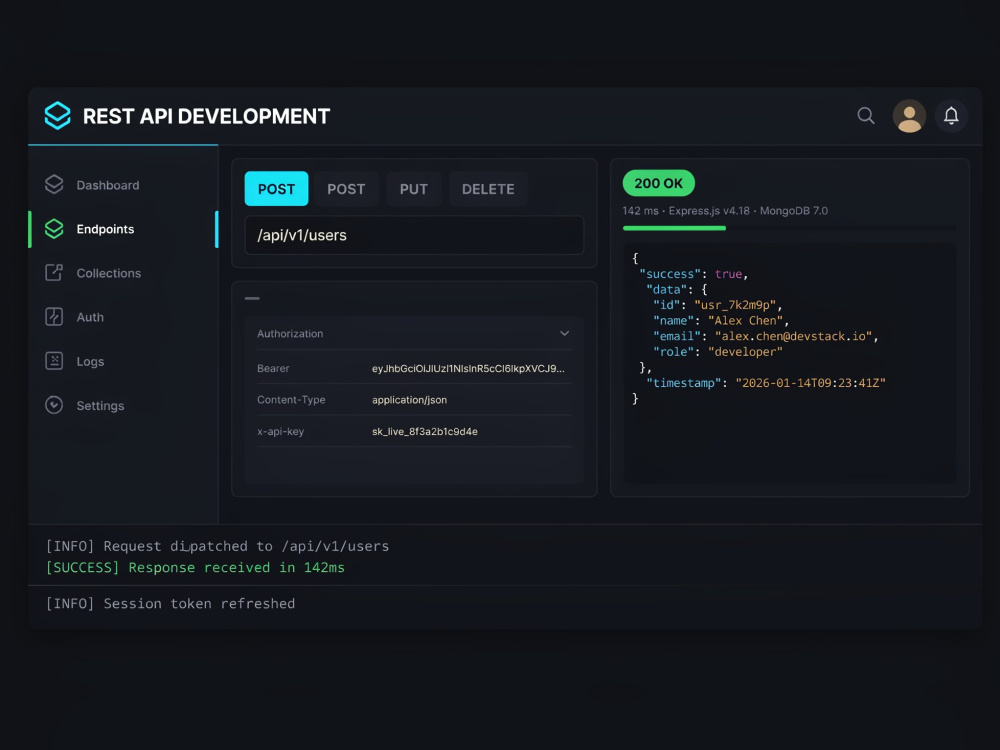Open the user profile avatar
The image size is (1000, 750).
909,116
